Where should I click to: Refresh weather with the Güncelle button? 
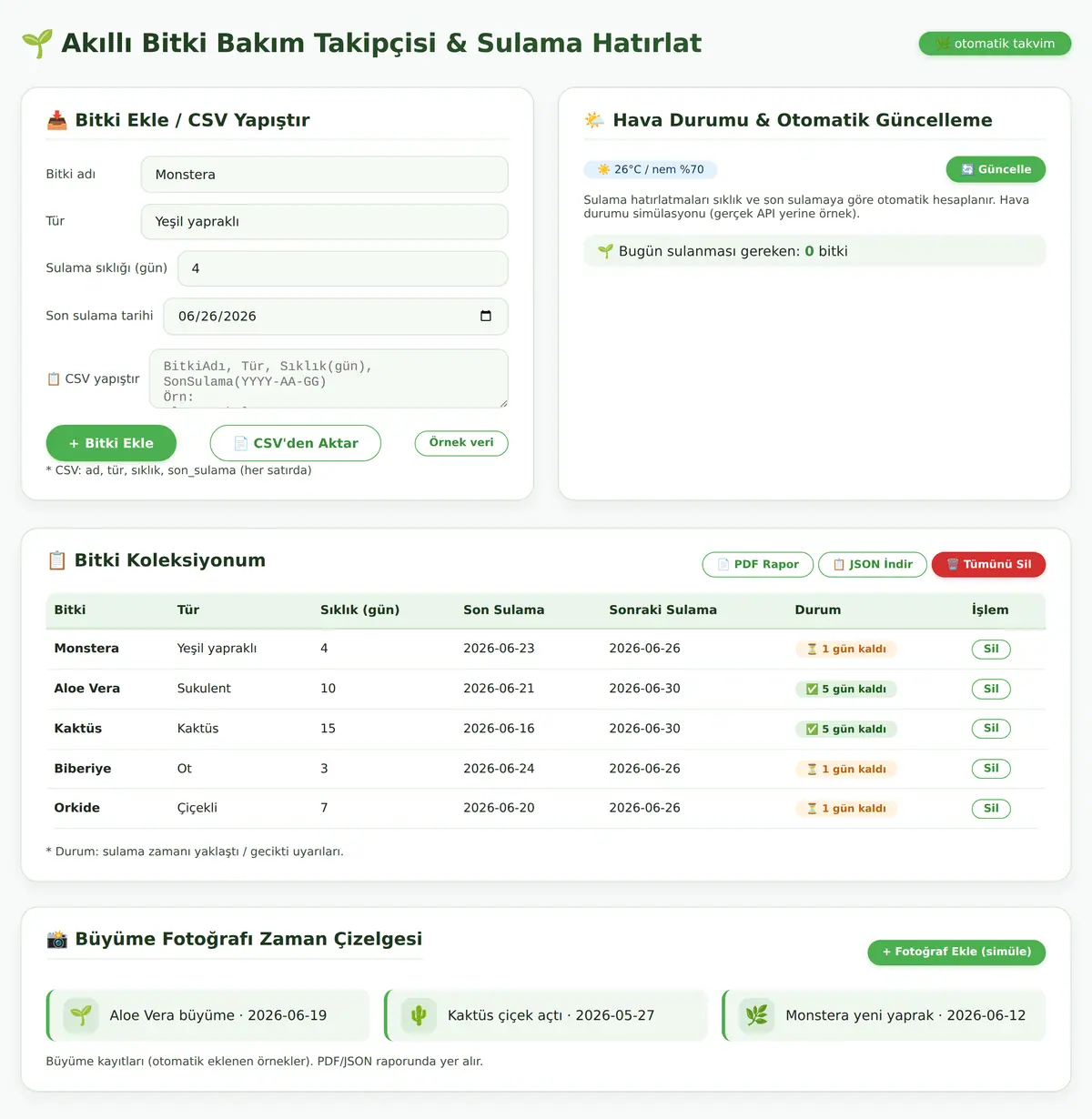coord(996,169)
